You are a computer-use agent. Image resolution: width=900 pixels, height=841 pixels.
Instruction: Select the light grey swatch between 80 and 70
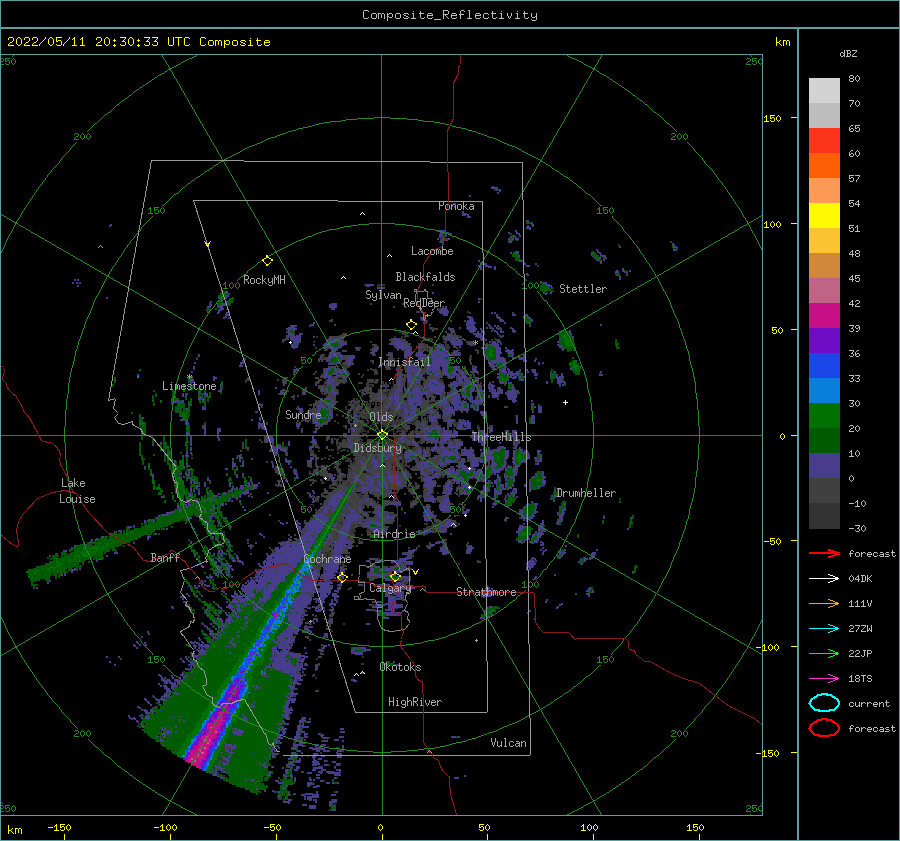pyautogui.click(x=824, y=91)
